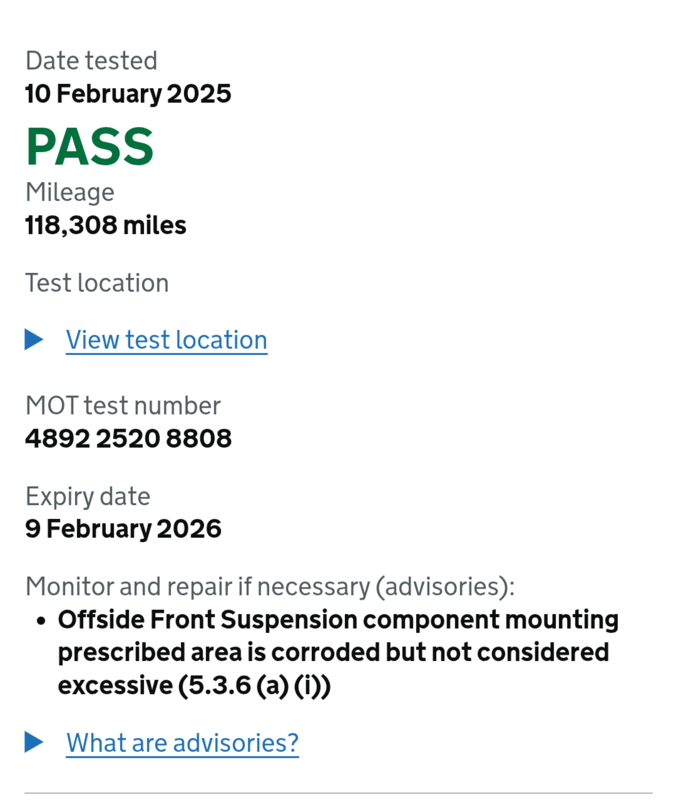Screen dimensions: 676x800
Task: Click the MOT test number label
Action: pyautogui.click(x=122, y=406)
